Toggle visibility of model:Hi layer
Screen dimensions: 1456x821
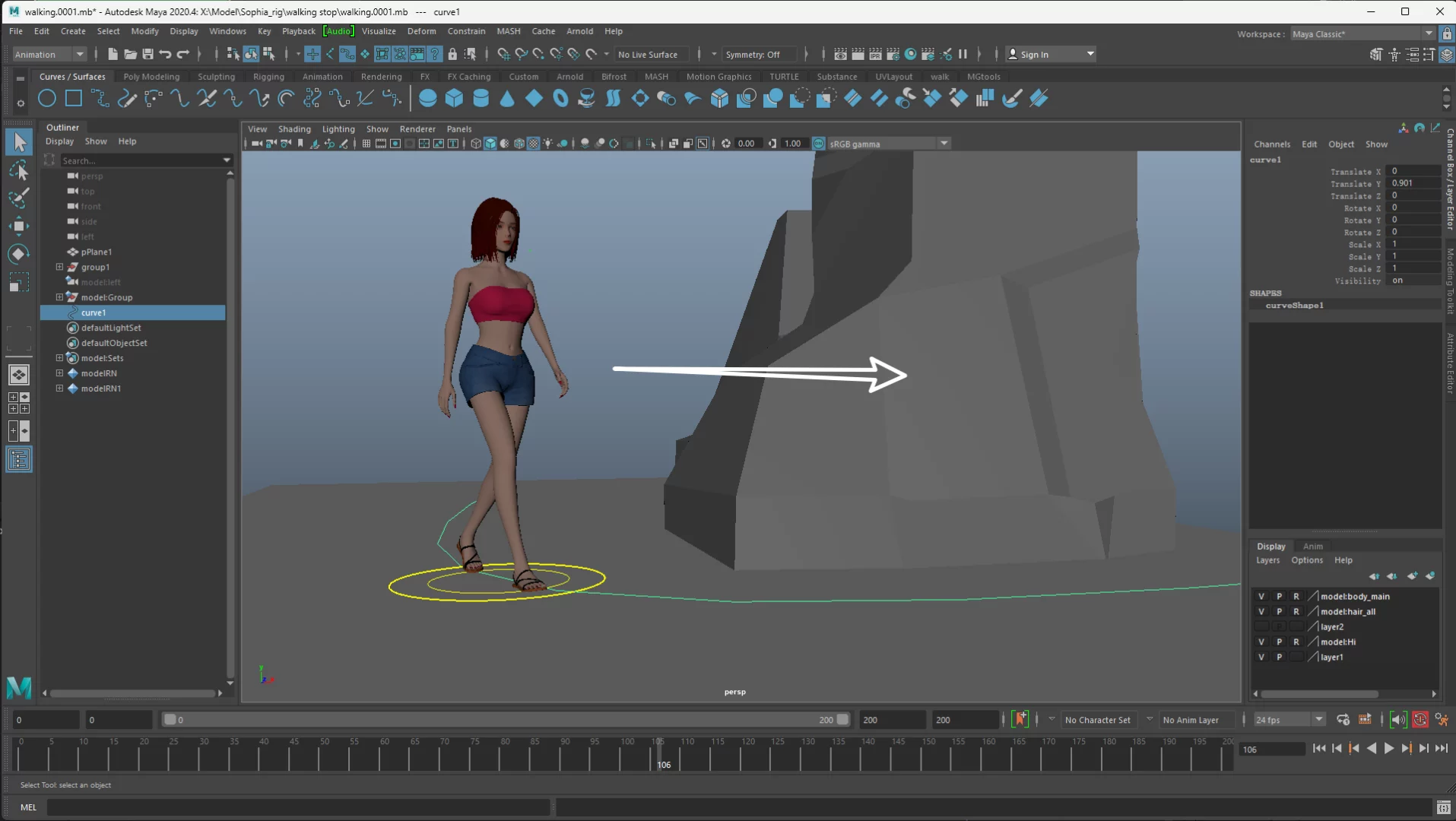pyautogui.click(x=1261, y=642)
